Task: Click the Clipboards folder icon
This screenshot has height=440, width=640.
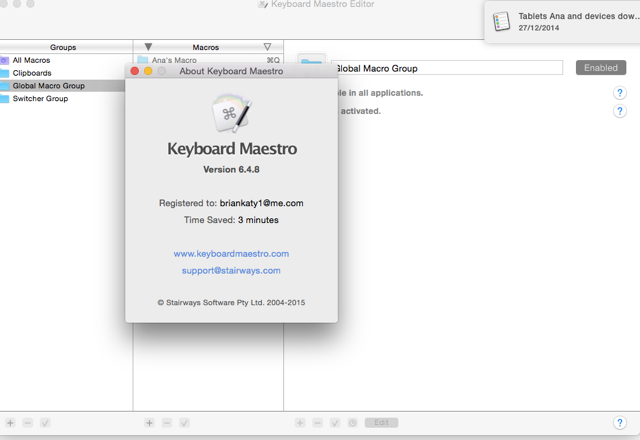Action: [x=4, y=73]
